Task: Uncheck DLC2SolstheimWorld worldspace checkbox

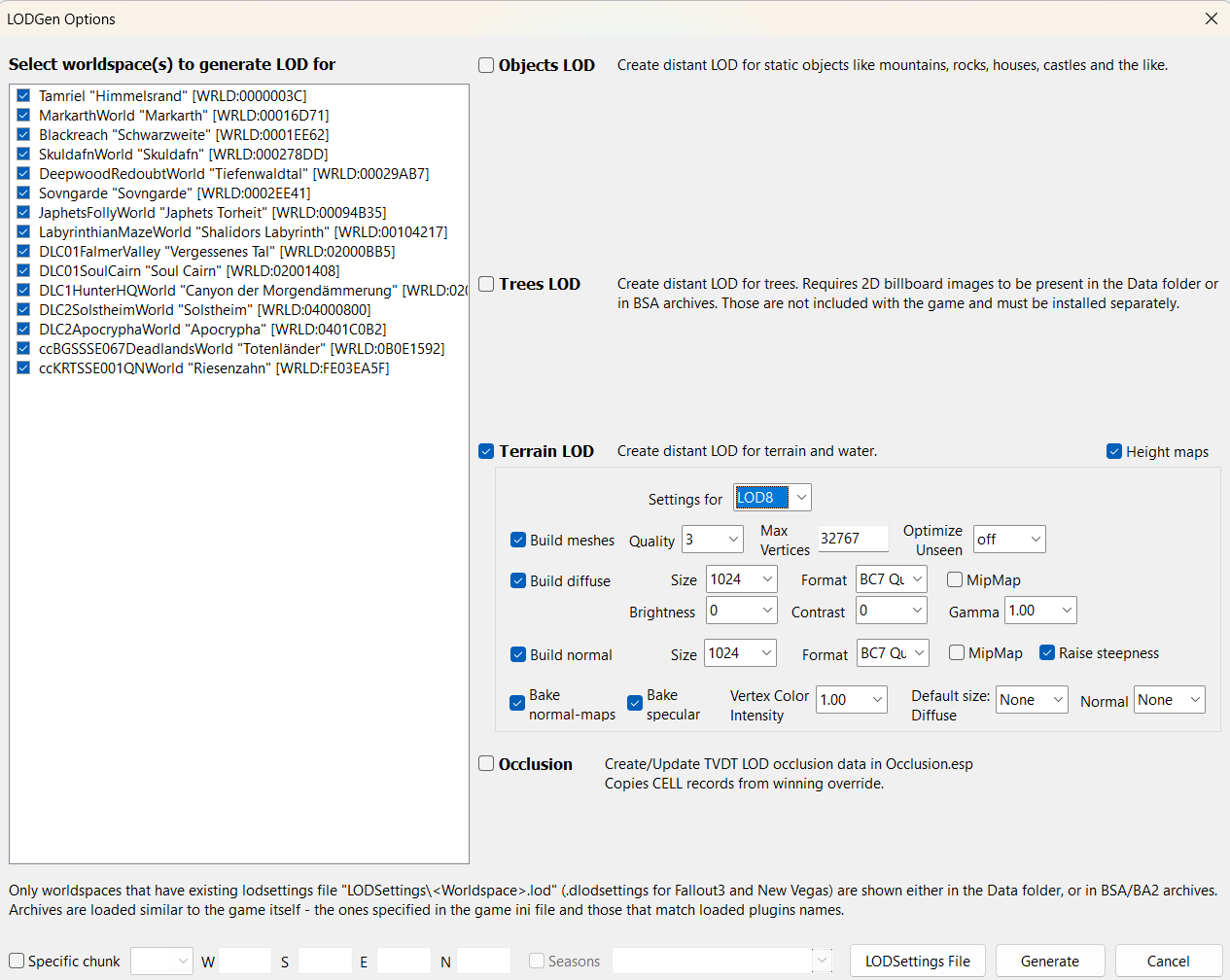Action: 23,309
